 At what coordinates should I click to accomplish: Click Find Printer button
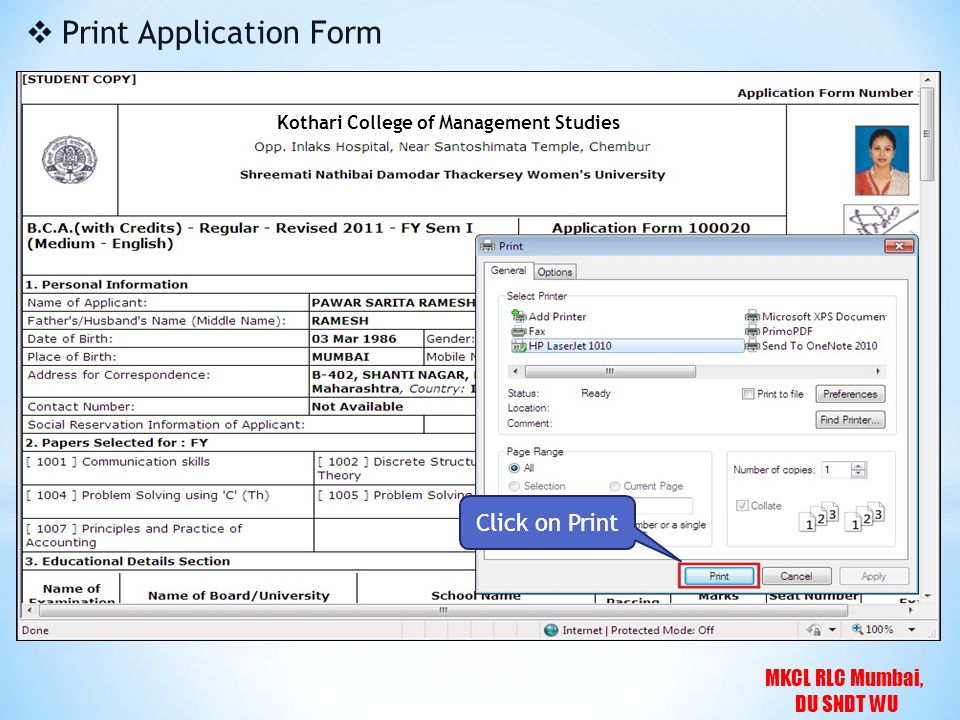tap(850, 419)
